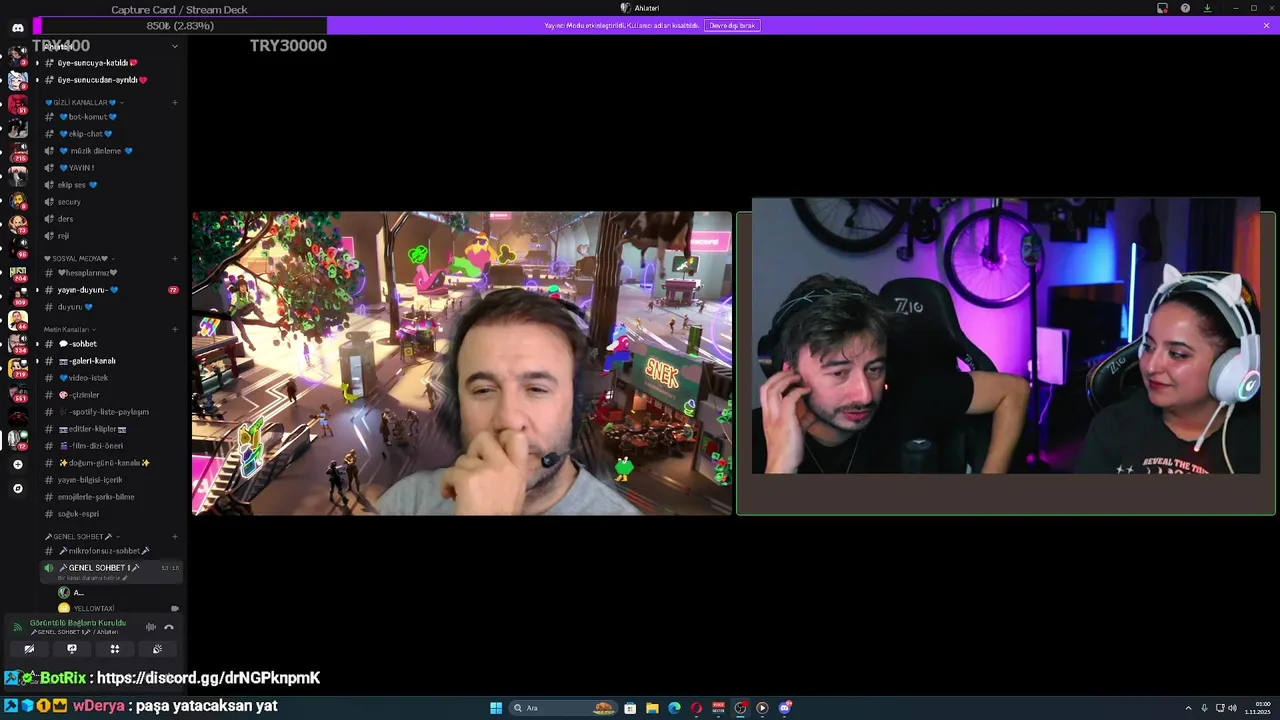Click the streamer mode 'Devre dışı bırak' button

[x=732, y=25]
